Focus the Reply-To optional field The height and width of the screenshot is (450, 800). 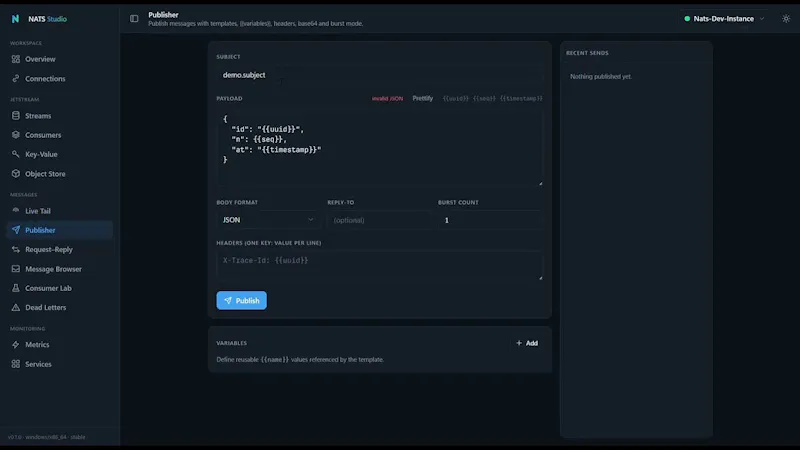tap(380, 220)
